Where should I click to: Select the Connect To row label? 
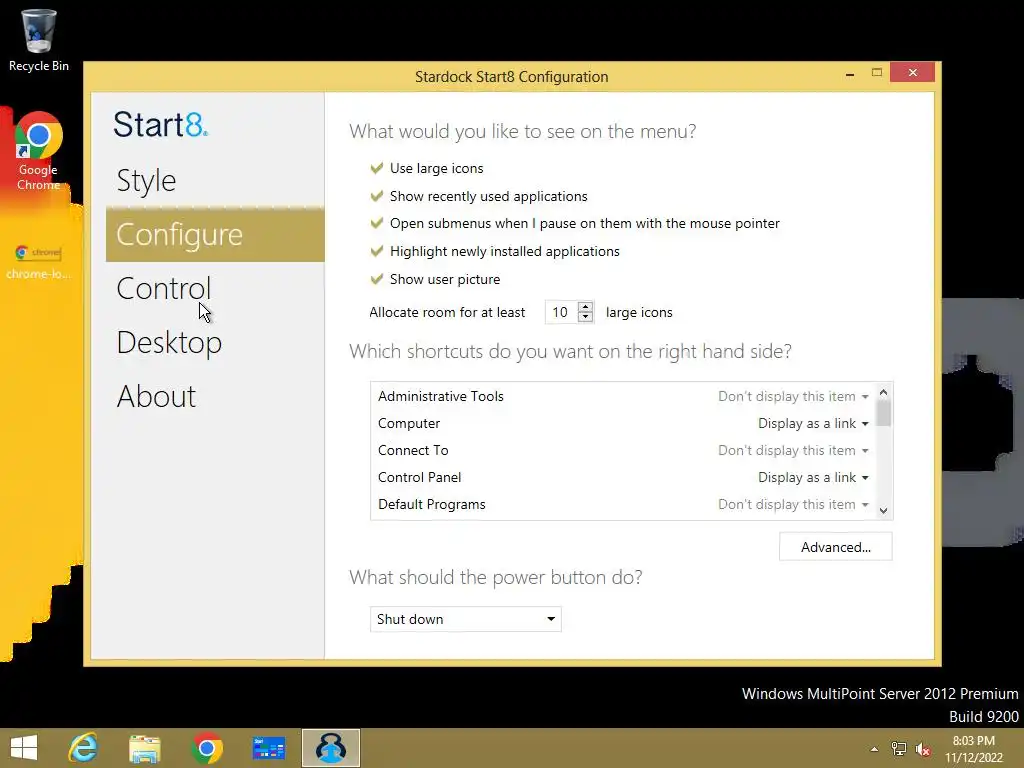click(413, 451)
